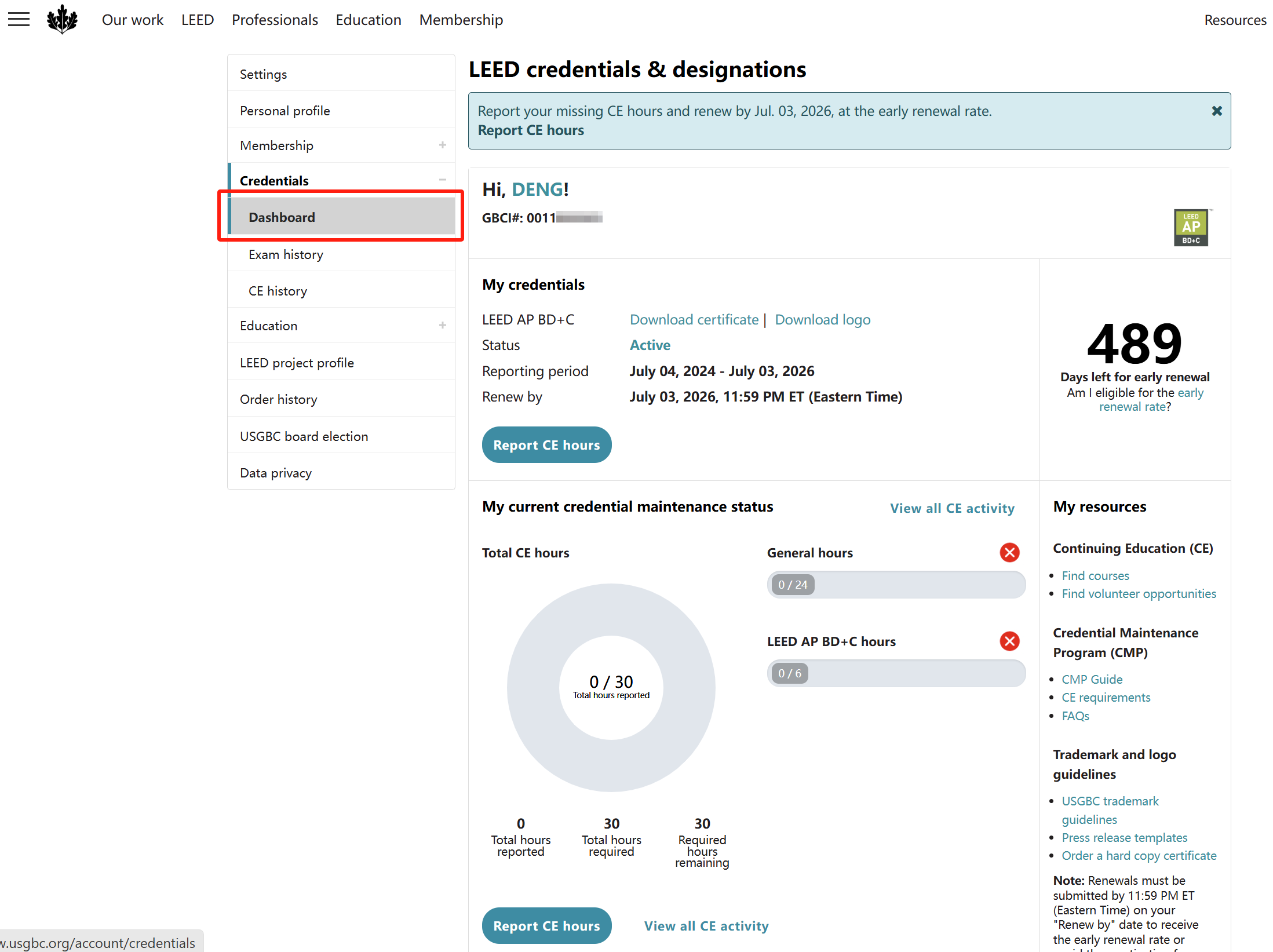Click the early renewal rate link
The image size is (1273, 952).
tap(1151, 400)
